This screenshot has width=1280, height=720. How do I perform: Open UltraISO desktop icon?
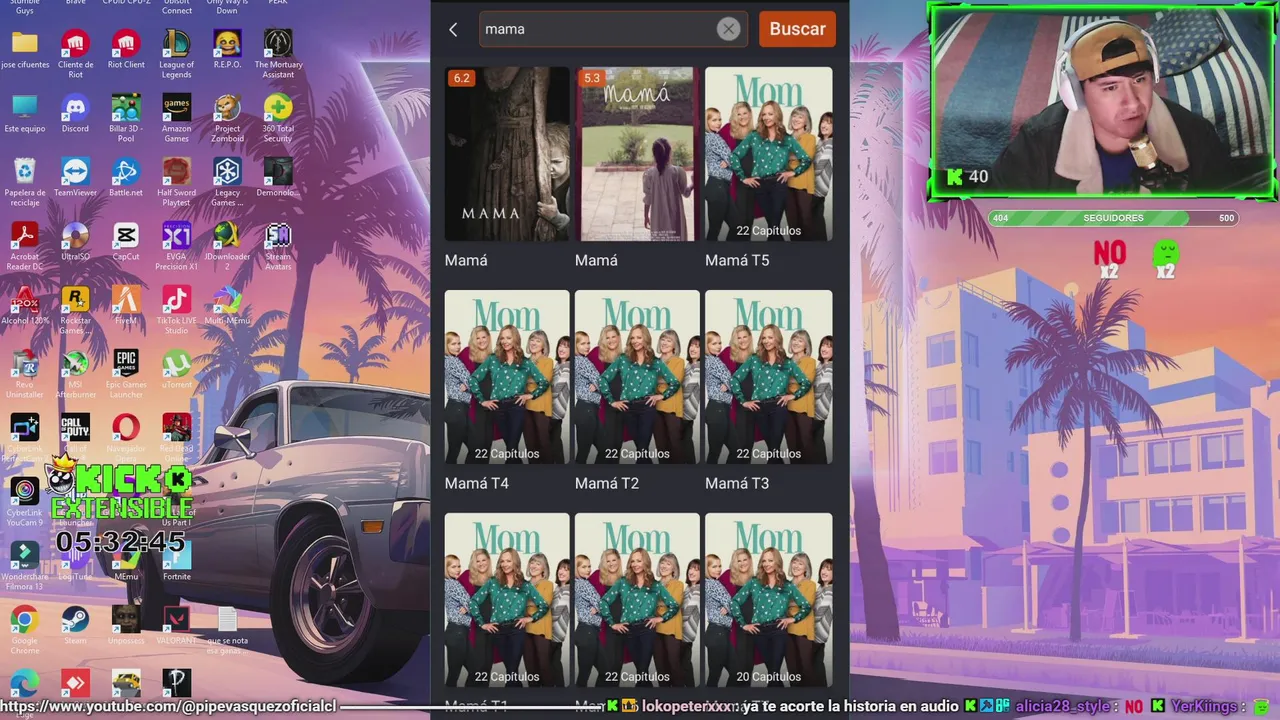point(75,241)
